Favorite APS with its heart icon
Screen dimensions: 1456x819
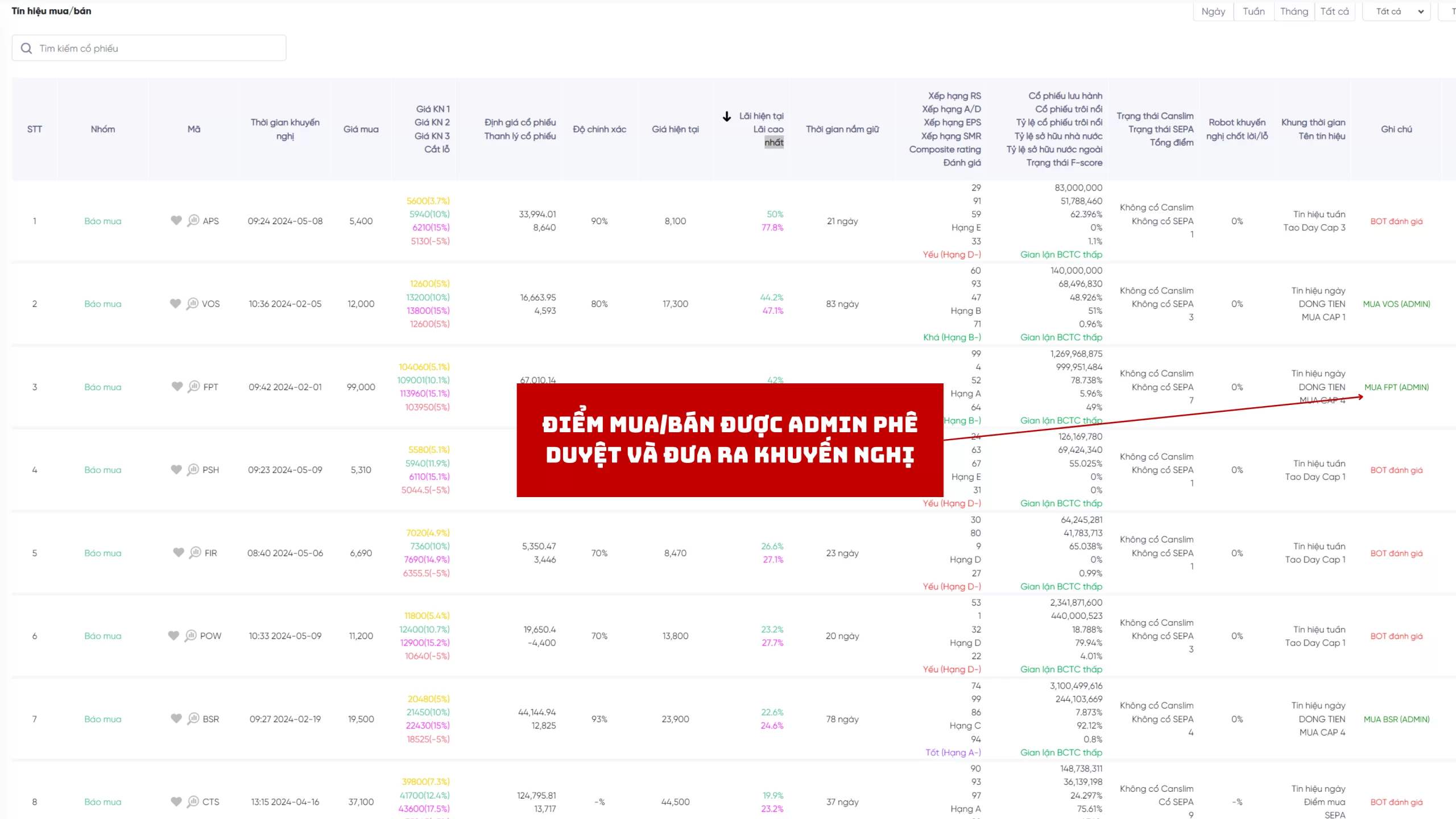tap(176, 221)
